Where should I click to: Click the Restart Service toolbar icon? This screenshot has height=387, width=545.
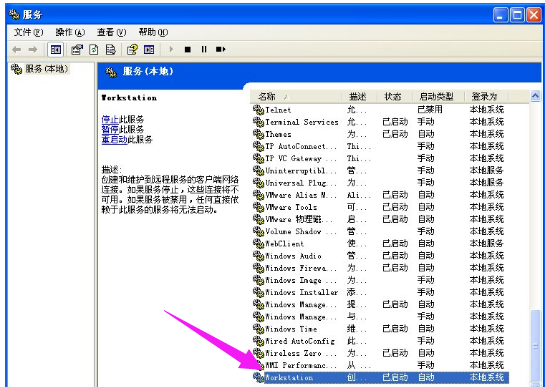(221, 50)
